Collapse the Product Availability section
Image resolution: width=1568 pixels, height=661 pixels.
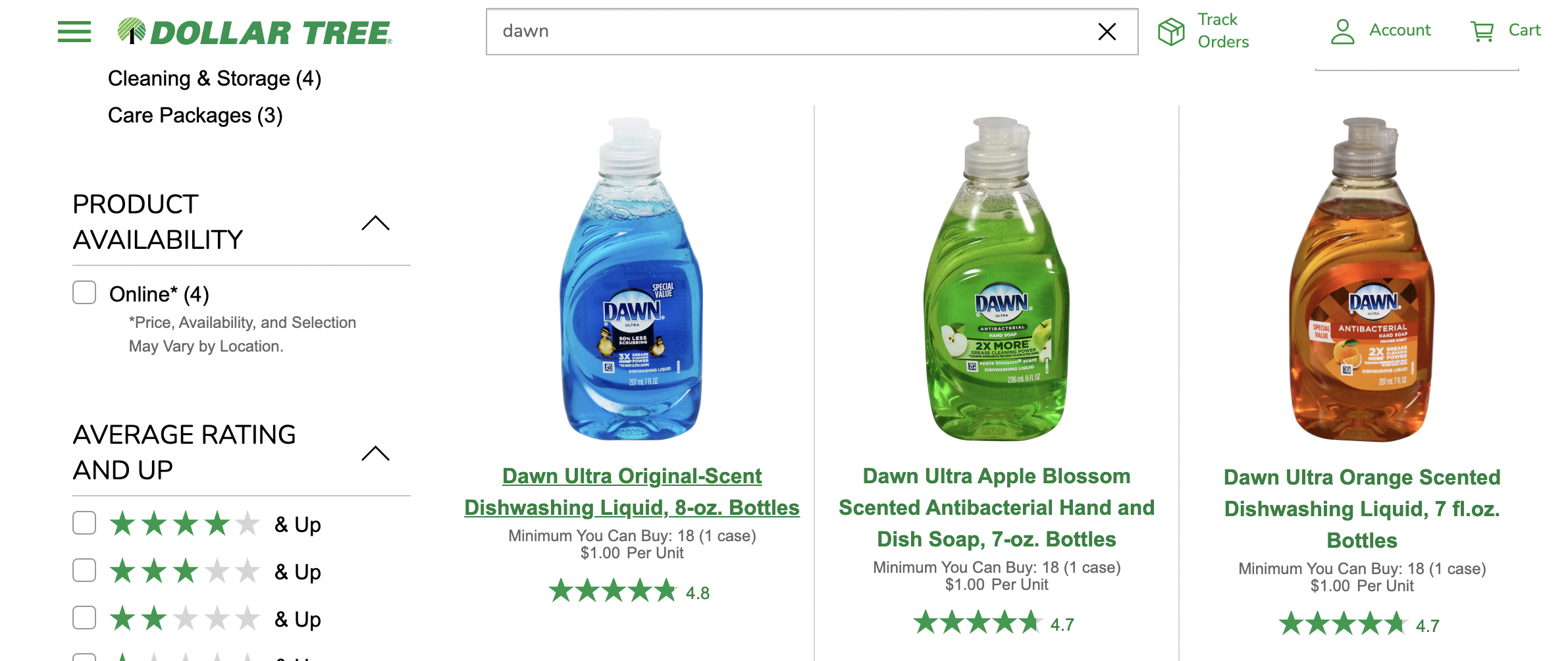(x=375, y=223)
